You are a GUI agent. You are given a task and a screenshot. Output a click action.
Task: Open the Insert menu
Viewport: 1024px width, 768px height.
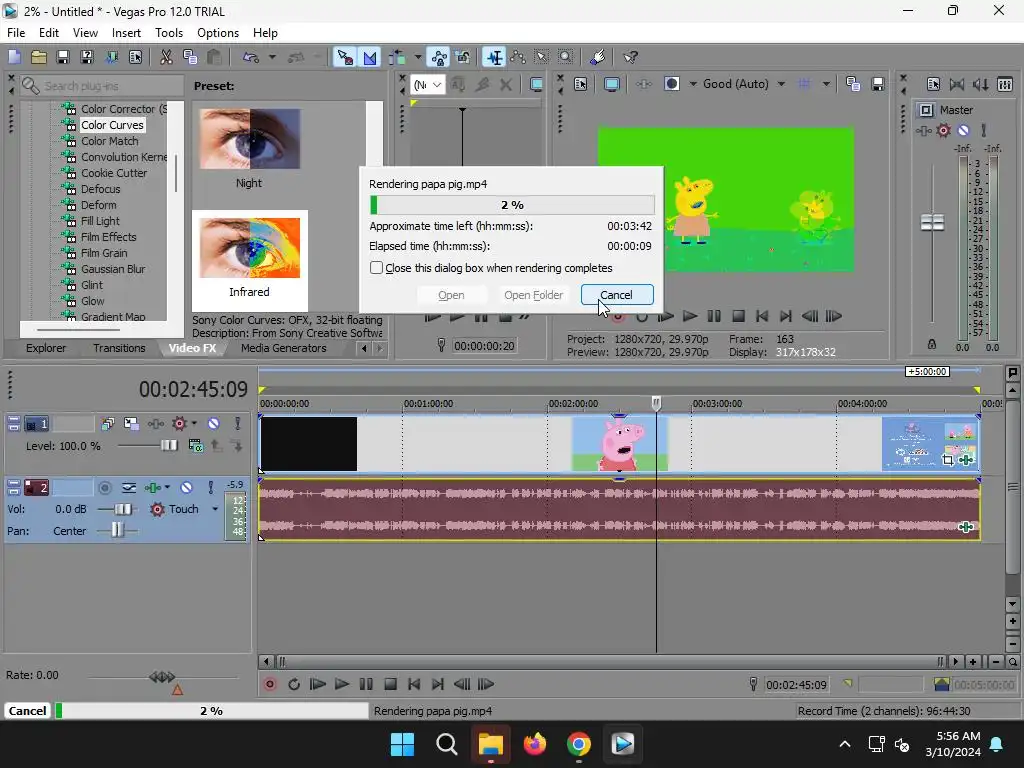coord(126,33)
